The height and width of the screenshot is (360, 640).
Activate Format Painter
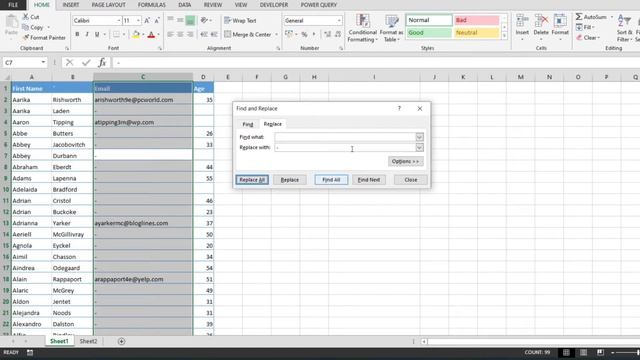click(44, 38)
